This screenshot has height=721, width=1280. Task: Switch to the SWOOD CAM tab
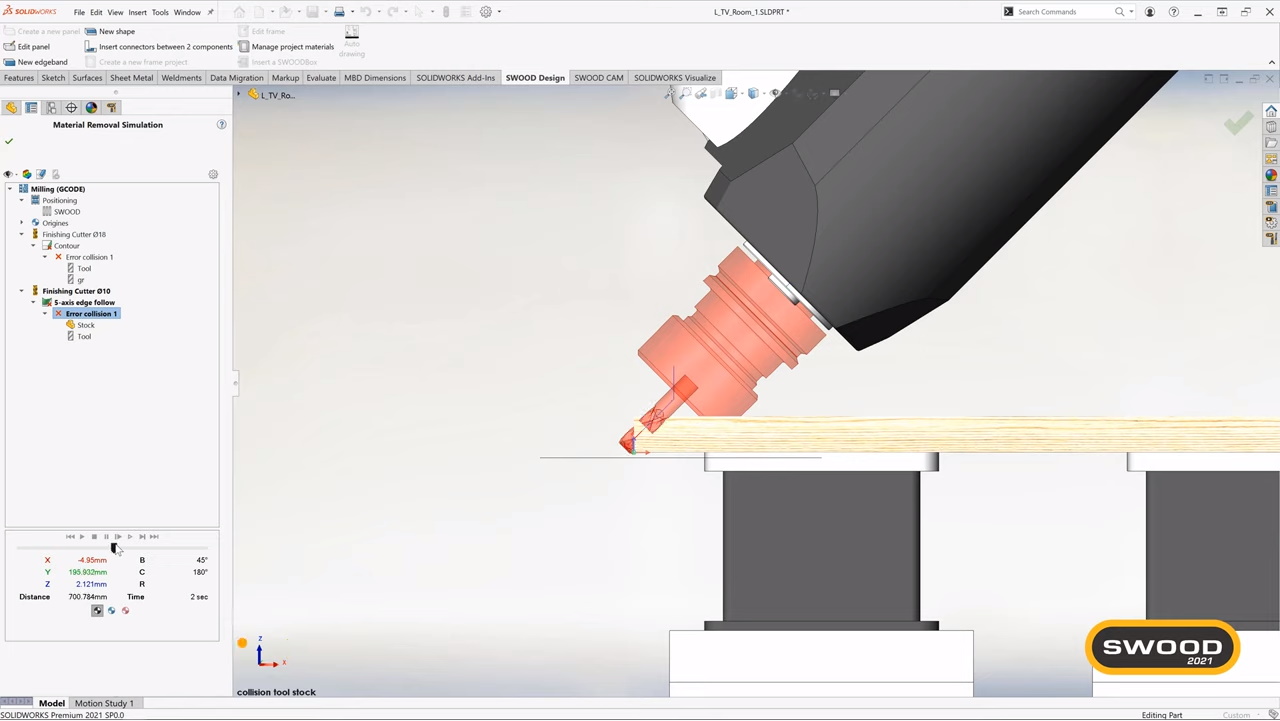pyautogui.click(x=598, y=78)
